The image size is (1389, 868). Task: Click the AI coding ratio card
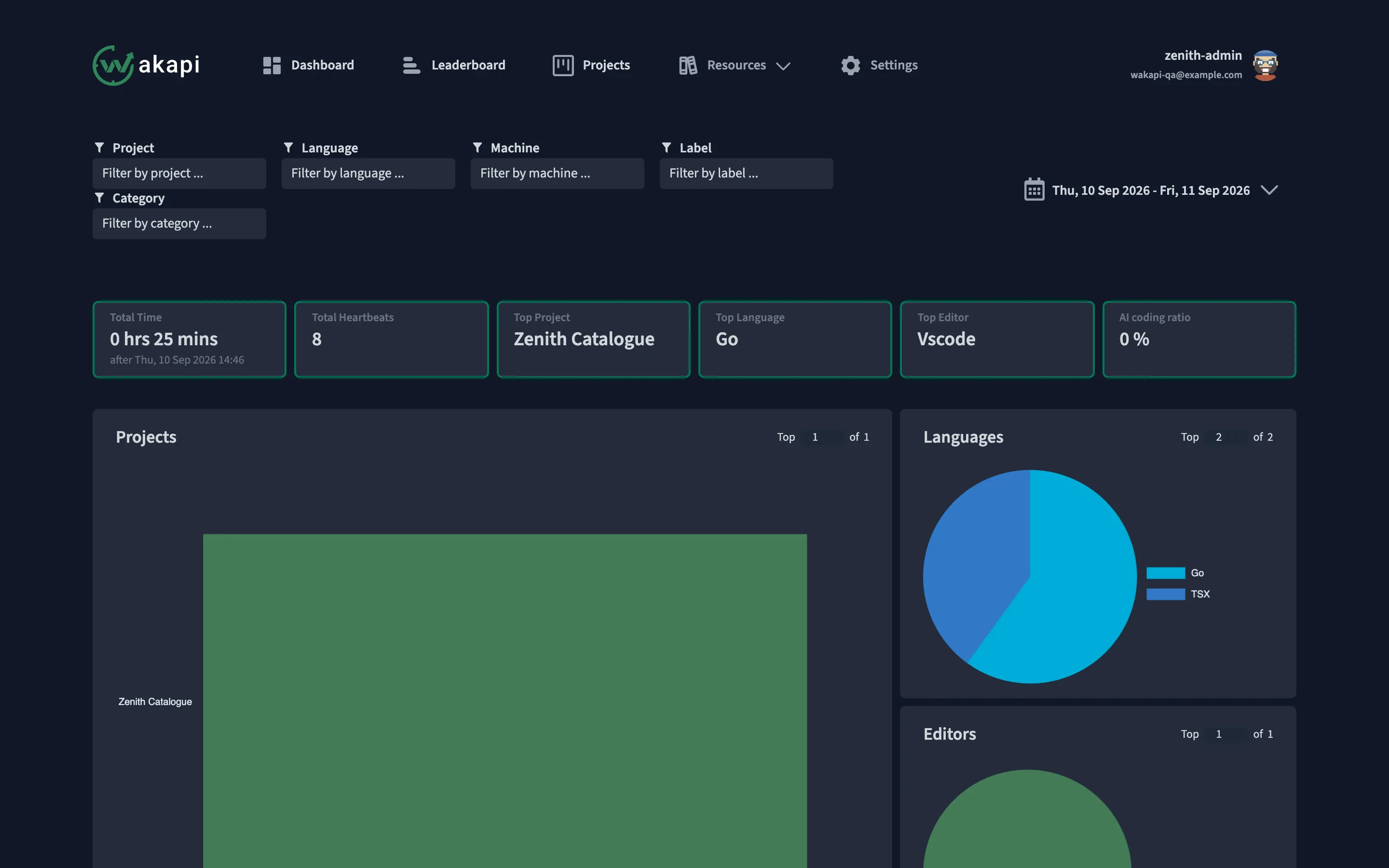click(1199, 339)
